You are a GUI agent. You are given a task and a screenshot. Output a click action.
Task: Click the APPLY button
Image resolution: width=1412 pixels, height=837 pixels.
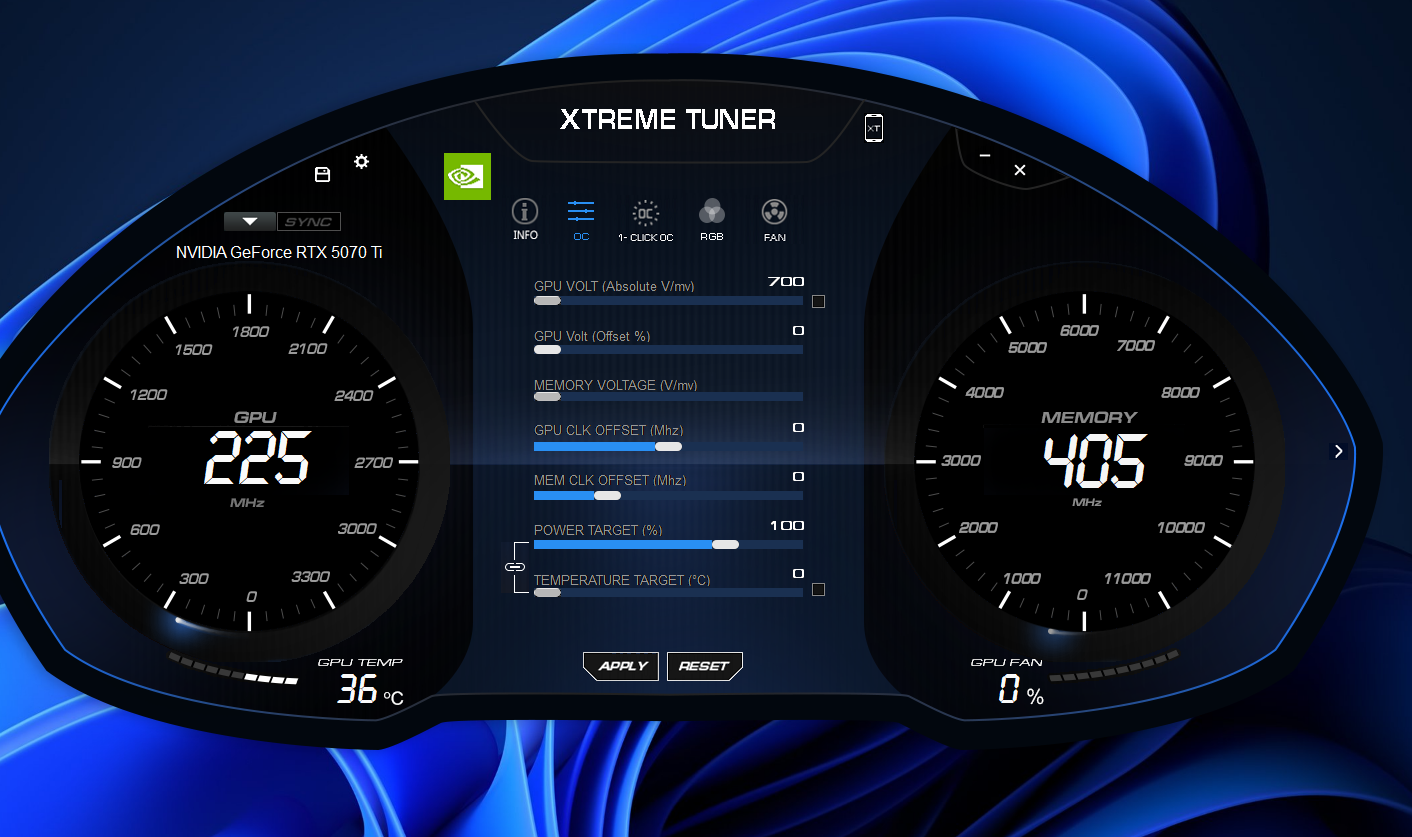pos(622,666)
